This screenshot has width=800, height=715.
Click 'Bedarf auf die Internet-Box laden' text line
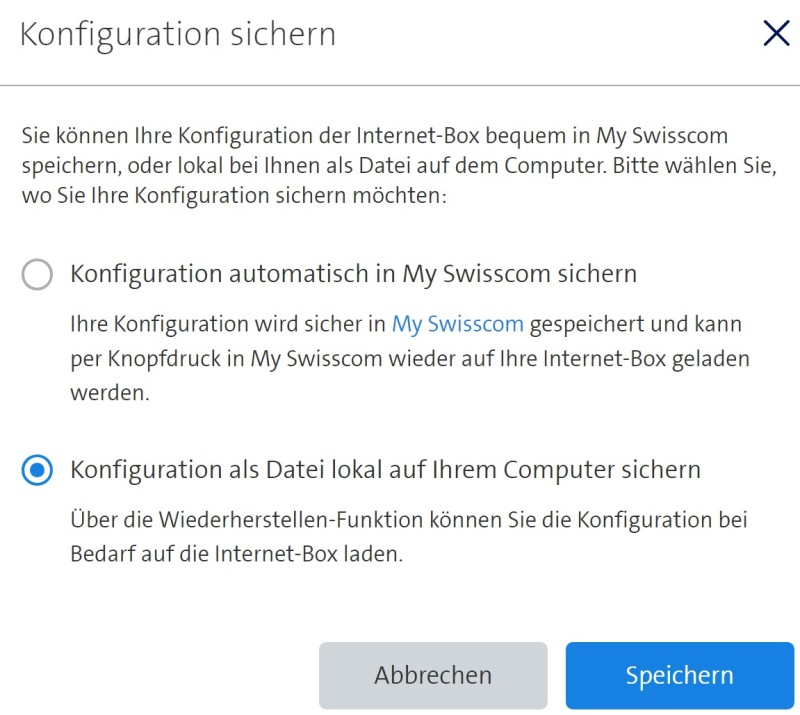[x=236, y=555]
